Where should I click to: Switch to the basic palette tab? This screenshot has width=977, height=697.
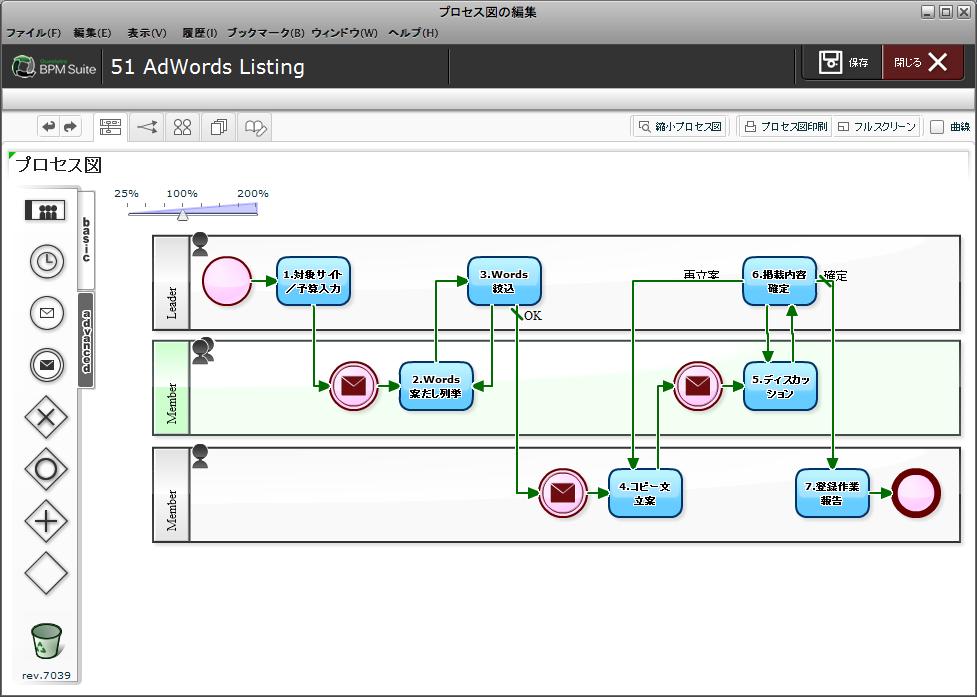(86, 240)
